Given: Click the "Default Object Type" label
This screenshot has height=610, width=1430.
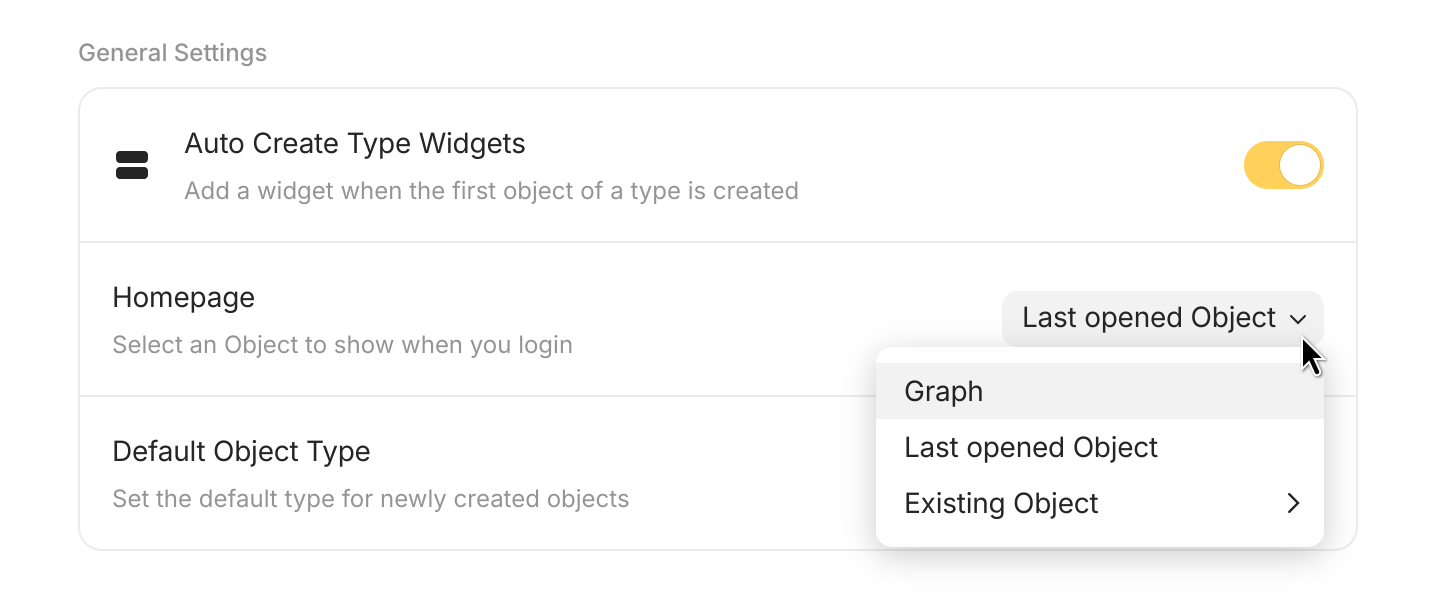Looking at the screenshot, I should pyautogui.click(x=241, y=451).
